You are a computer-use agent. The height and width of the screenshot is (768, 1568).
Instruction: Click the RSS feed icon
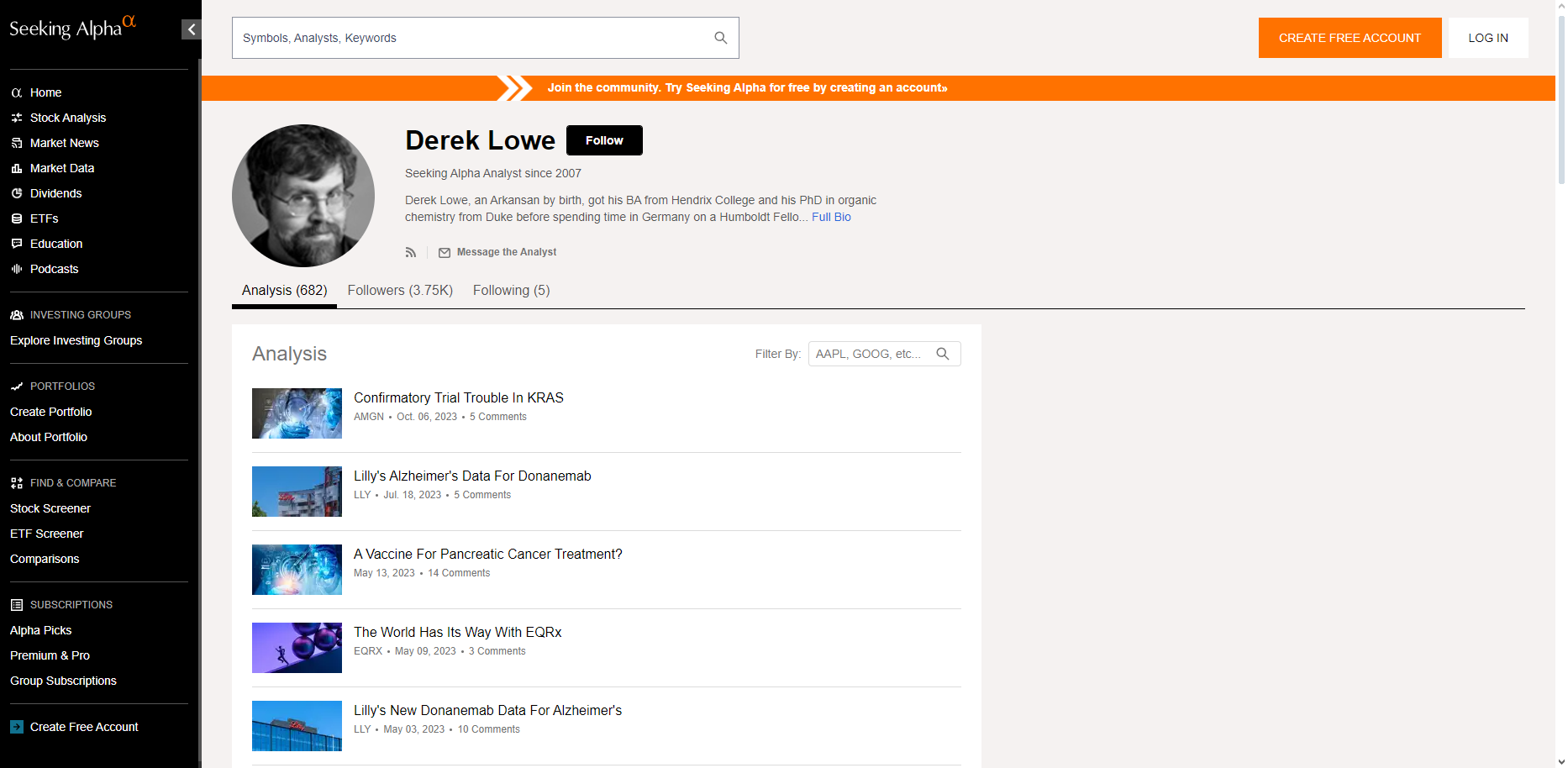click(x=411, y=252)
